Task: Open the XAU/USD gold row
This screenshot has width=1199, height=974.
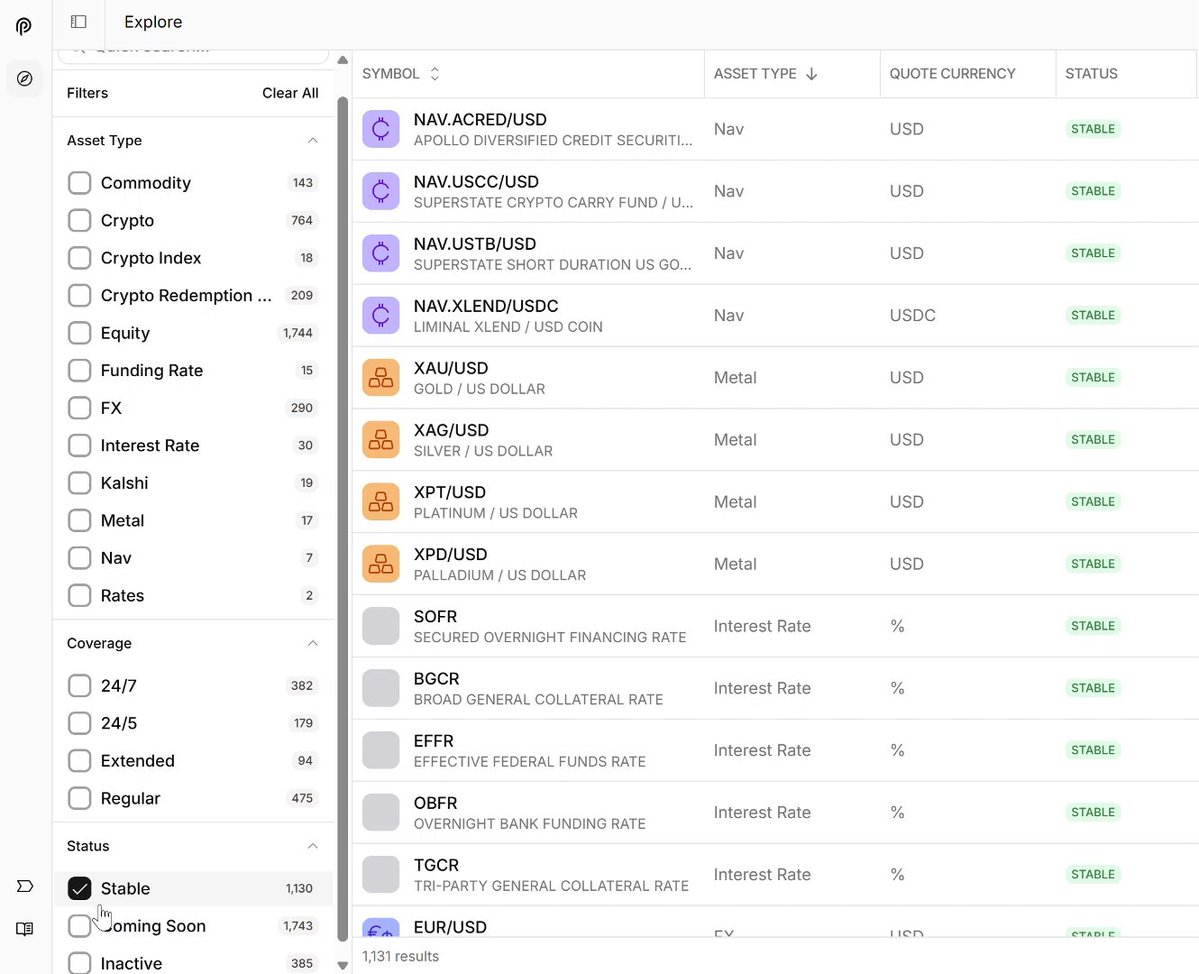Action: click(x=775, y=378)
